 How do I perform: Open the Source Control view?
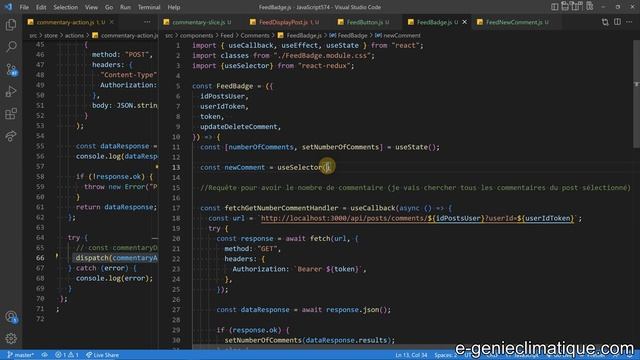tap(11, 69)
